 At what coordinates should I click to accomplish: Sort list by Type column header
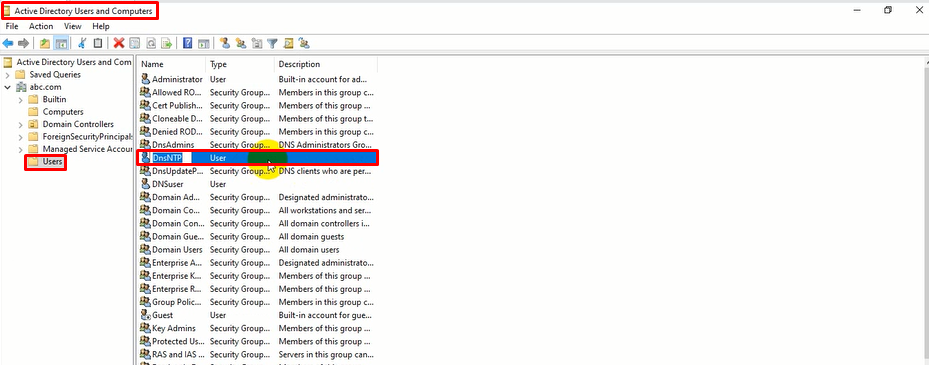(x=240, y=64)
